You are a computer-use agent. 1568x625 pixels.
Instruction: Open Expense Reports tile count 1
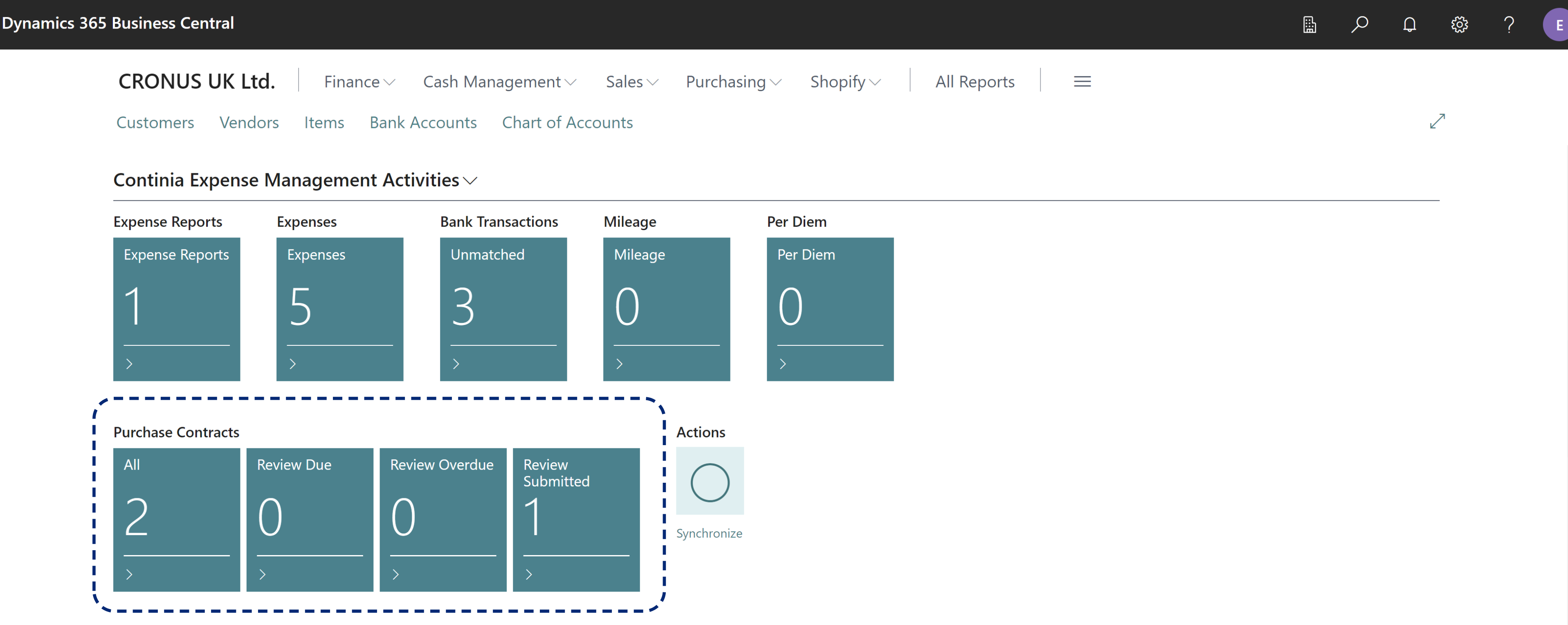pyautogui.click(x=177, y=309)
